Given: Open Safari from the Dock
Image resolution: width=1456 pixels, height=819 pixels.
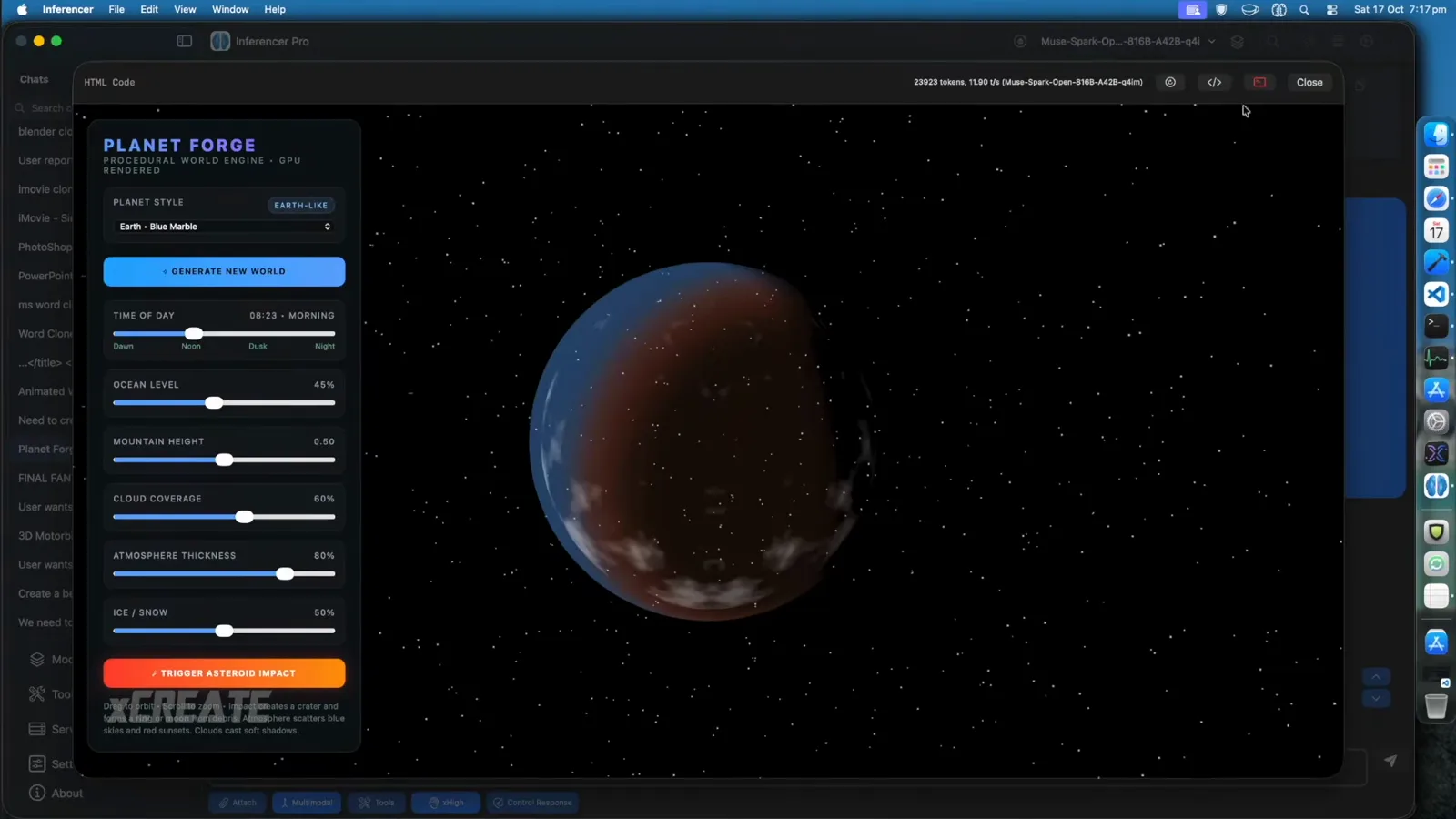Looking at the screenshot, I should pyautogui.click(x=1436, y=198).
